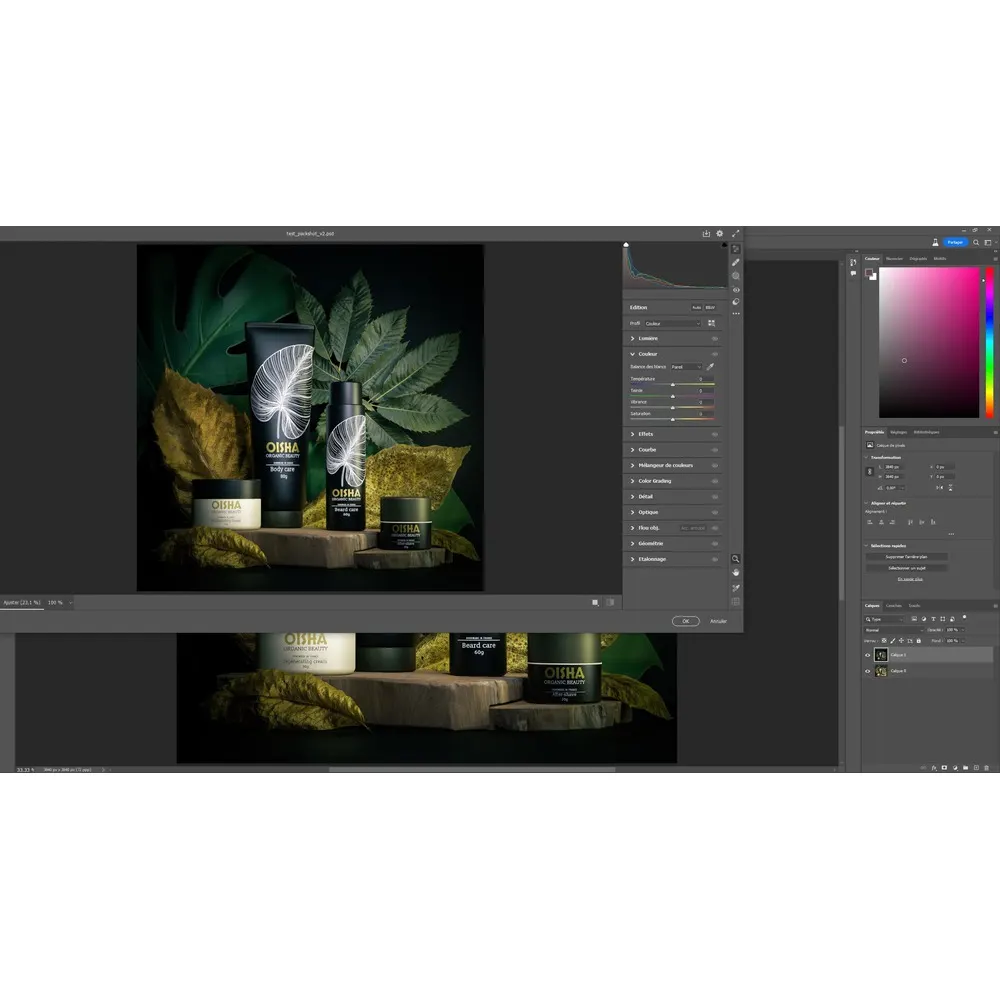Toggle visibility of Courbe panel edits
This screenshot has width=1000, height=1000.
715,450
